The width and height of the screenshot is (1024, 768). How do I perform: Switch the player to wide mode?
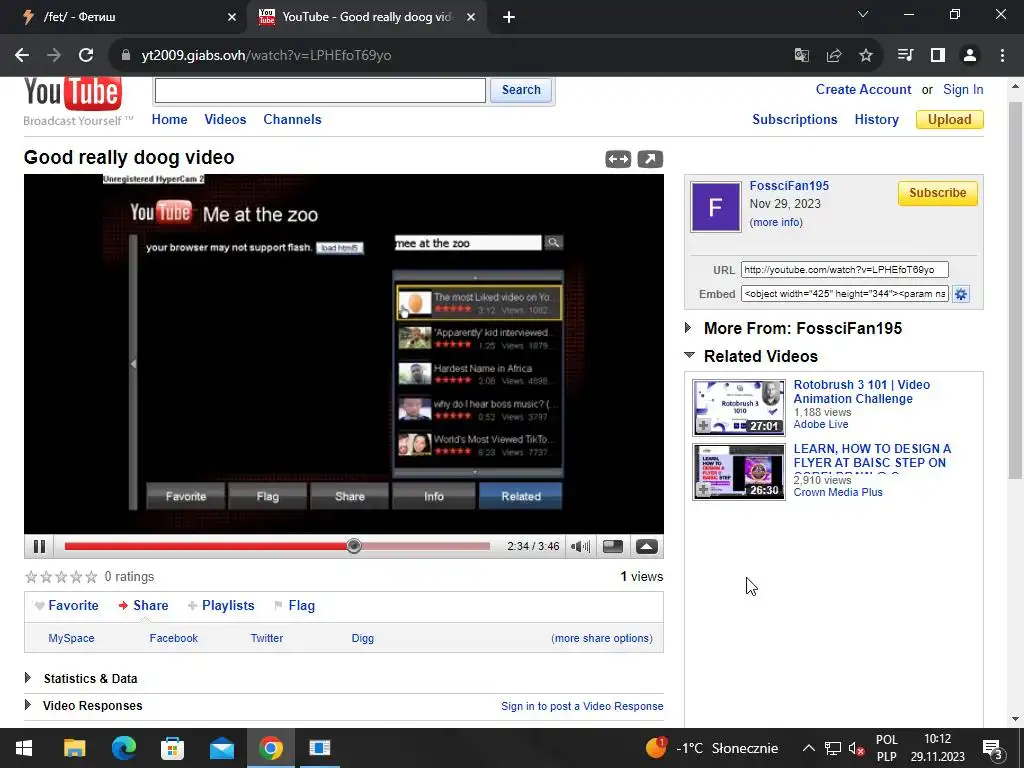coord(618,159)
